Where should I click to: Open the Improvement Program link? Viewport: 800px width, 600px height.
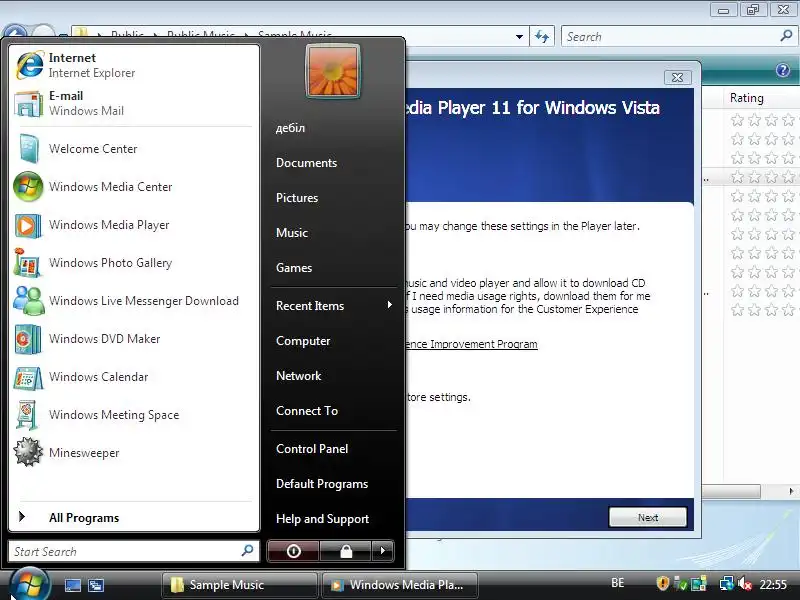(x=472, y=344)
